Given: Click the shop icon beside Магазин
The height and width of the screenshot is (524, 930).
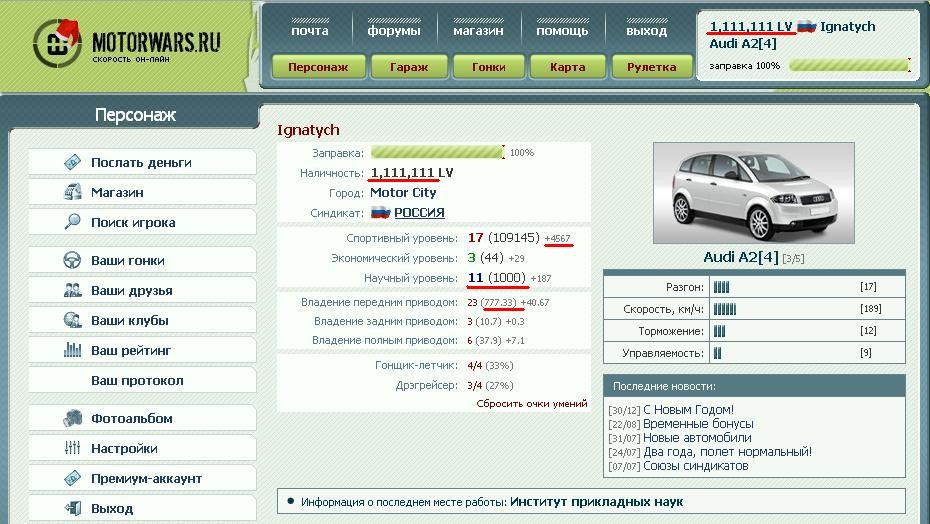Looking at the screenshot, I should click(x=72, y=192).
